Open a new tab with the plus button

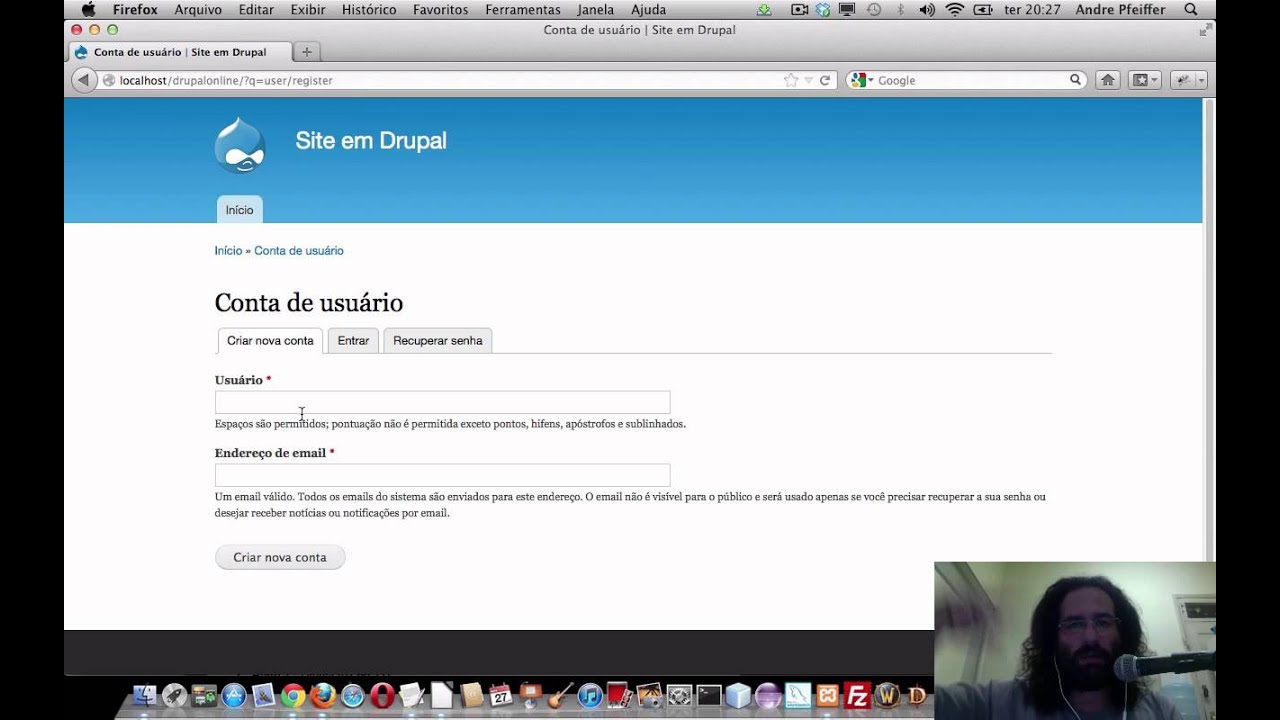[x=307, y=52]
